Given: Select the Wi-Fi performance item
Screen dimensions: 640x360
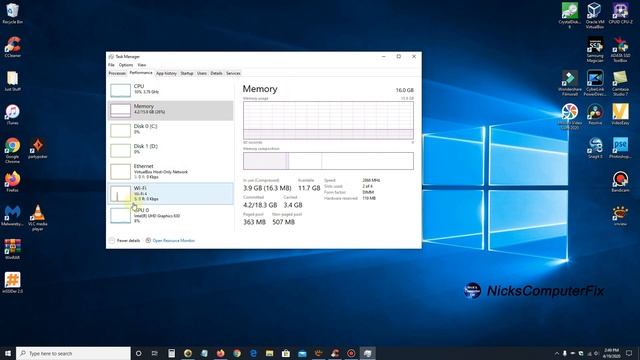Looking at the screenshot, I should (171, 193).
